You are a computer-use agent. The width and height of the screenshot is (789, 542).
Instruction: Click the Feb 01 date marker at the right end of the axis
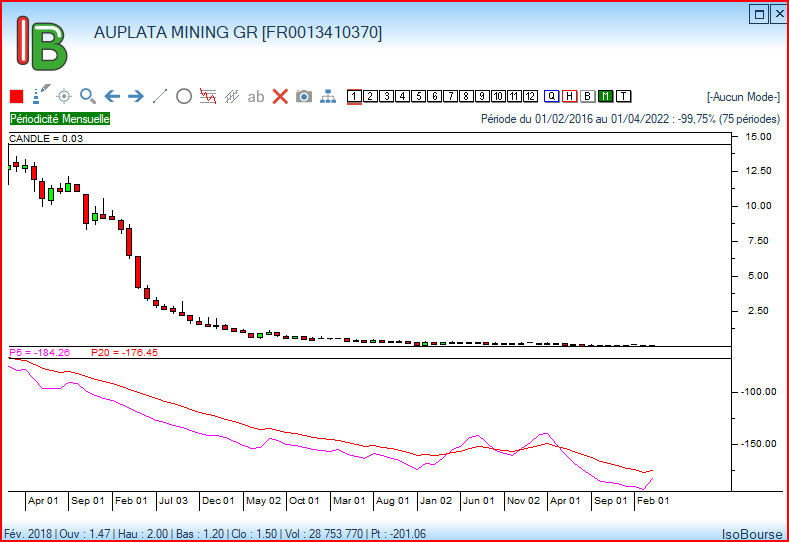[x=653, y=501]
